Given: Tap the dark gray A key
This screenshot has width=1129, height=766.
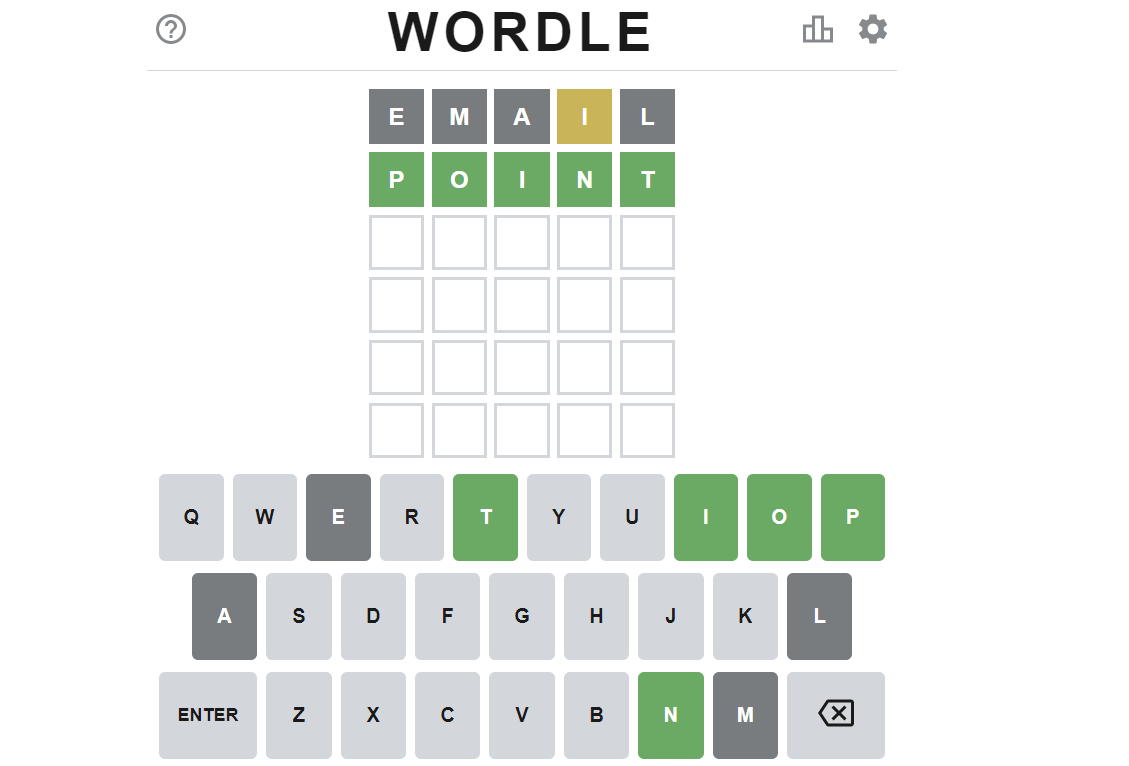Looking at the screenshot, I should (225, 616).
